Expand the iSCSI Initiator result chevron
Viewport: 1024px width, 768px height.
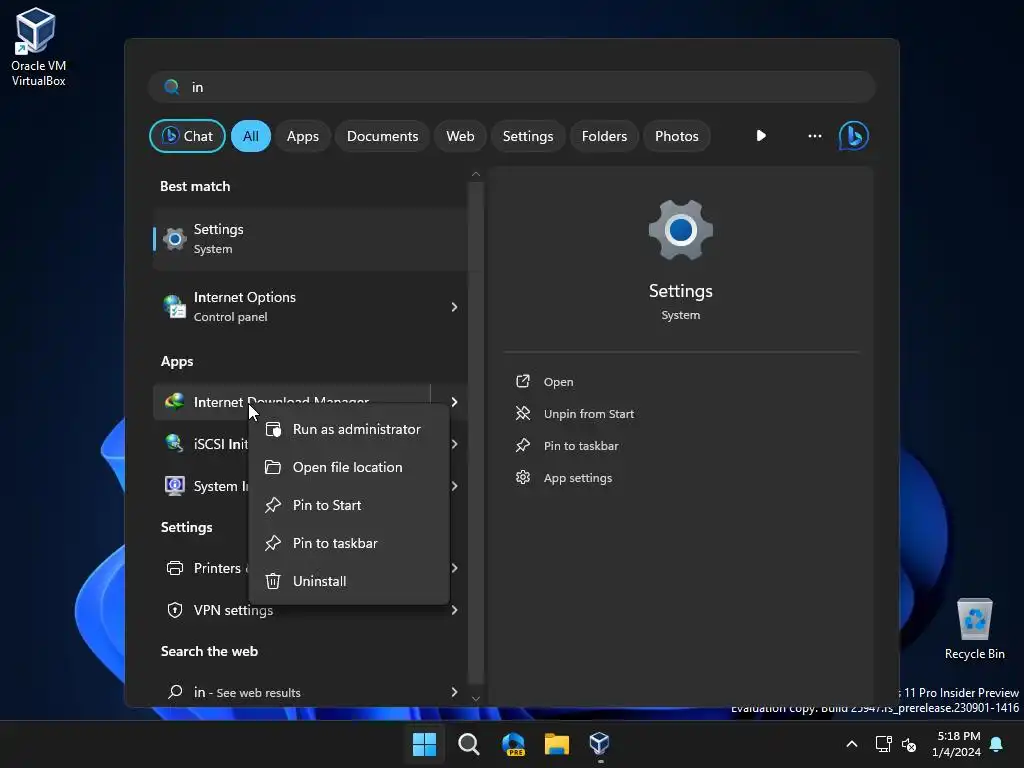point(454,443)
